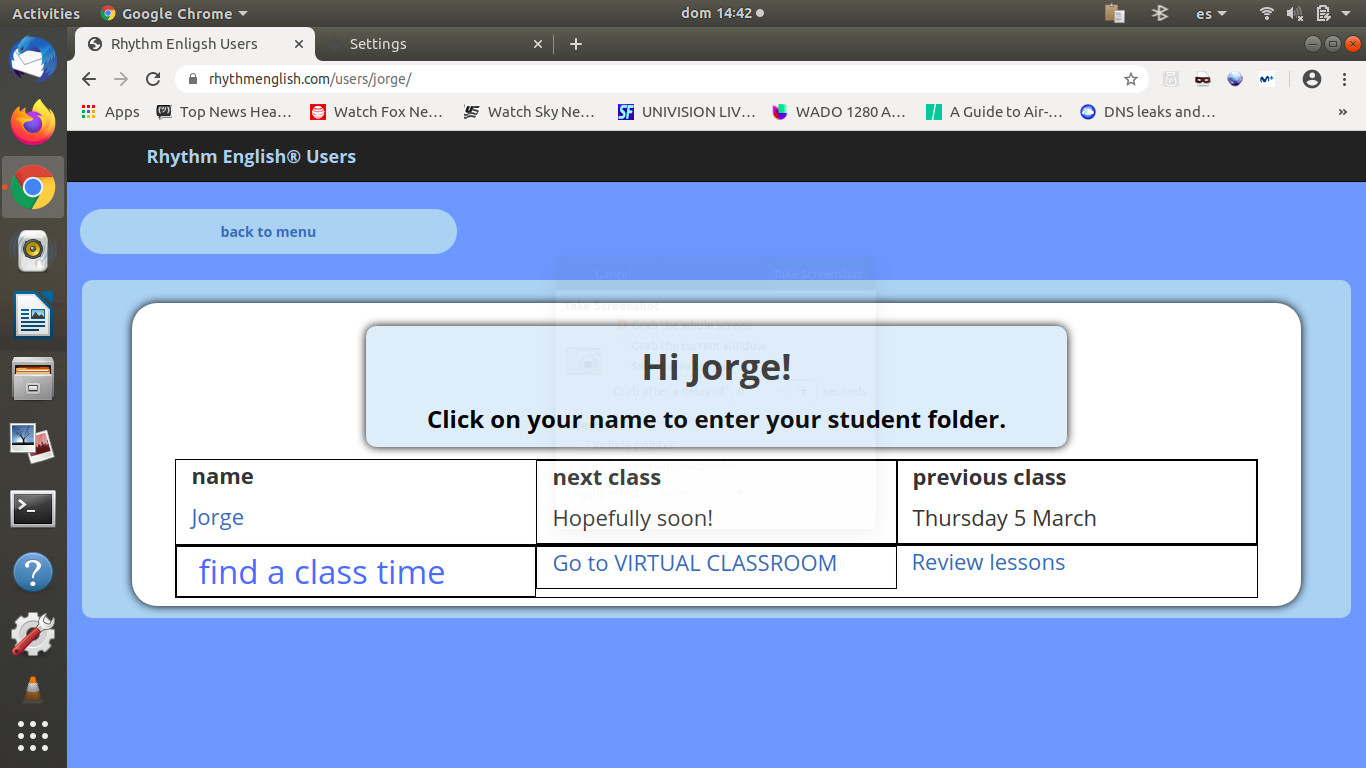Click the 'back to menu' button
Image resolution: width=1366 pixels, height=768 pixels.
click(268, 232)
